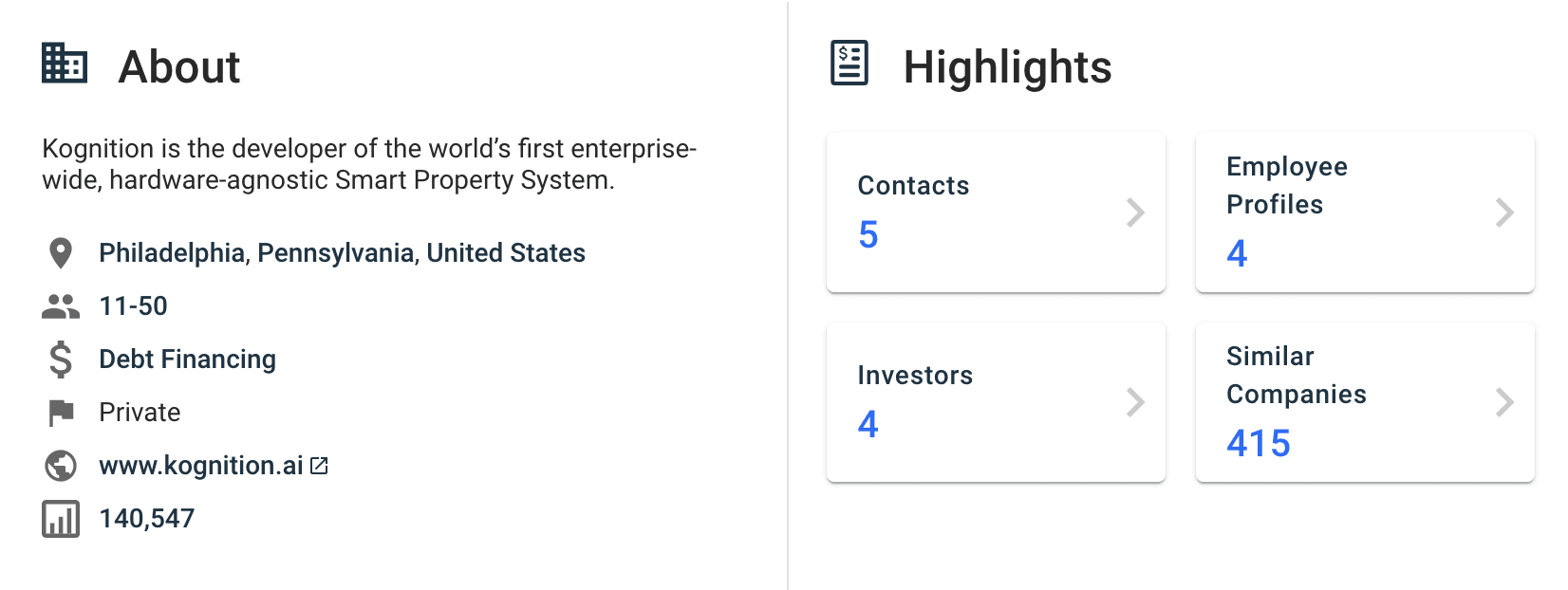Click the dollar sign icon near Debt Financing

[x=59, y=359]
